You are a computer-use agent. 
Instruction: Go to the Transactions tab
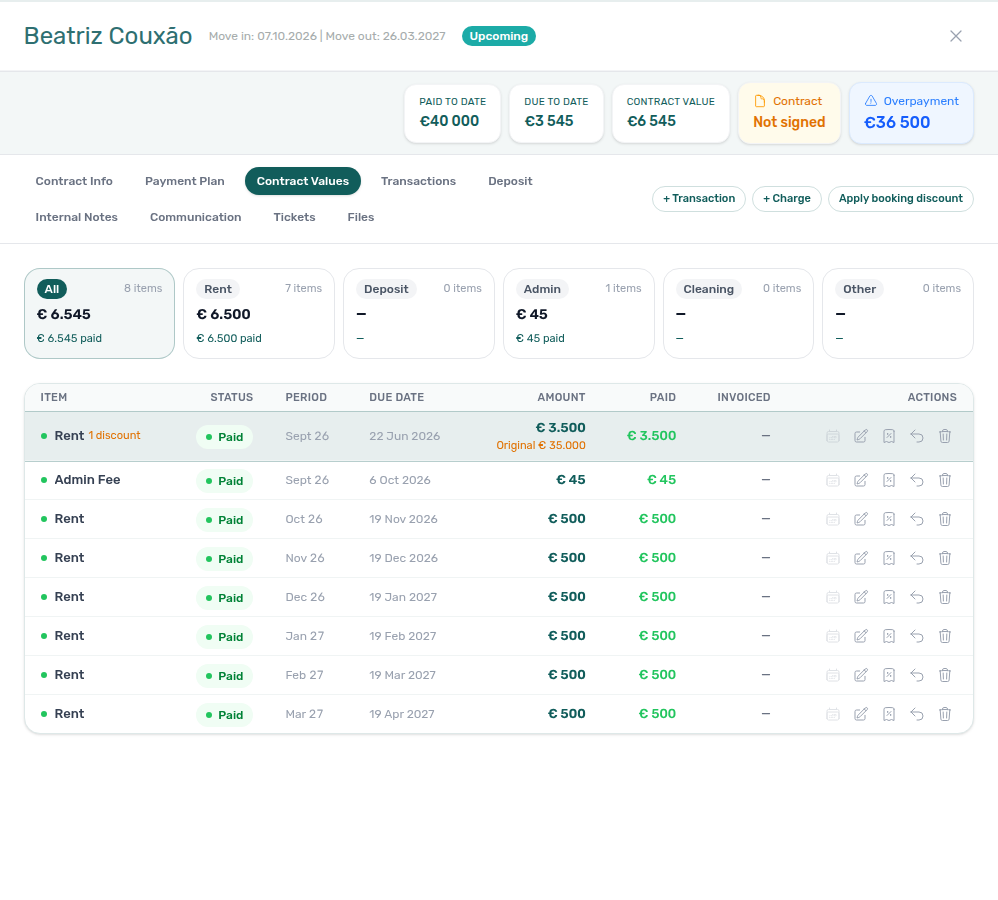pos(418,181)
